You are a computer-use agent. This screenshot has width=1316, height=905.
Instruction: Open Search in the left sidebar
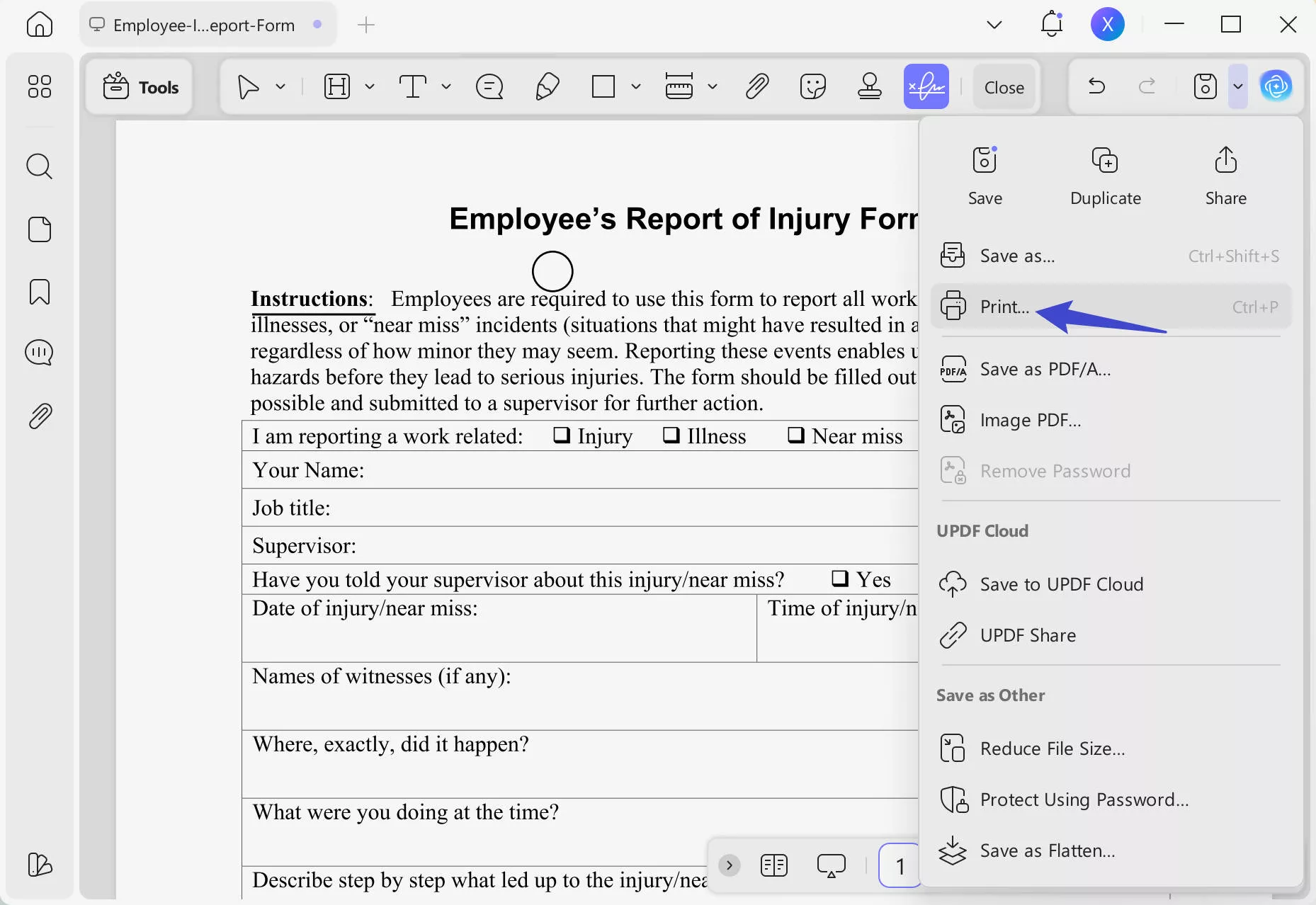tap(40, 166)
